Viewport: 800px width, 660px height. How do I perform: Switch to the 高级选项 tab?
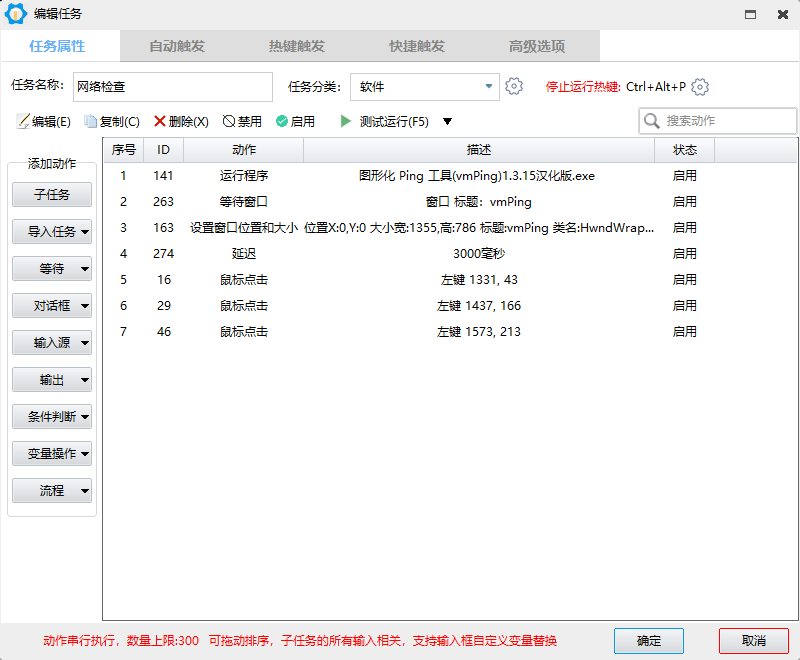click(537, 46)
